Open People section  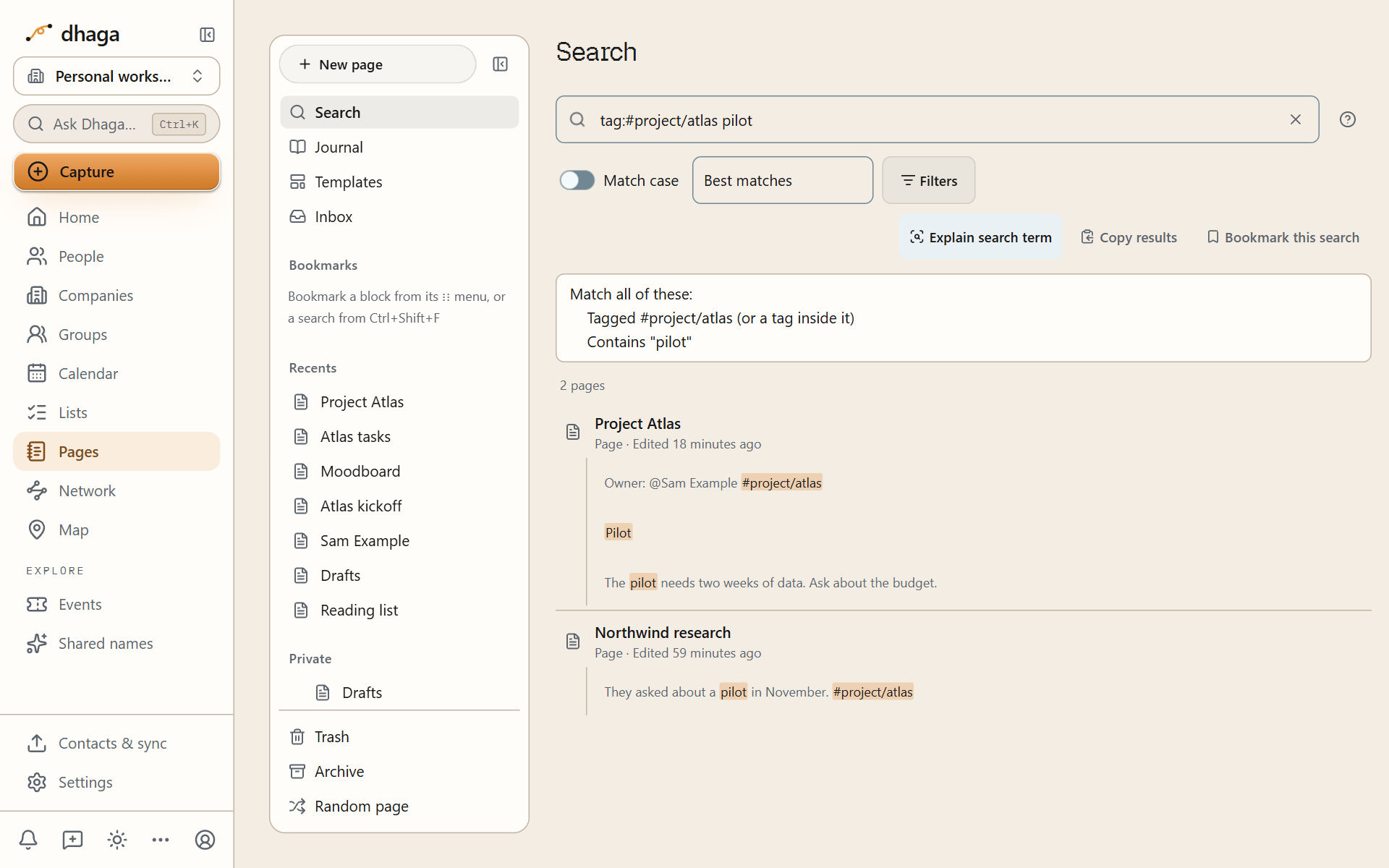coord(116,256)
